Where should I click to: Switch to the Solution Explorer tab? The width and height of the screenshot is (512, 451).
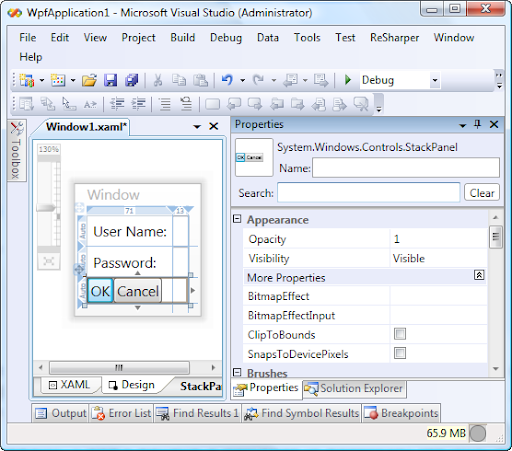pos(354,389)
